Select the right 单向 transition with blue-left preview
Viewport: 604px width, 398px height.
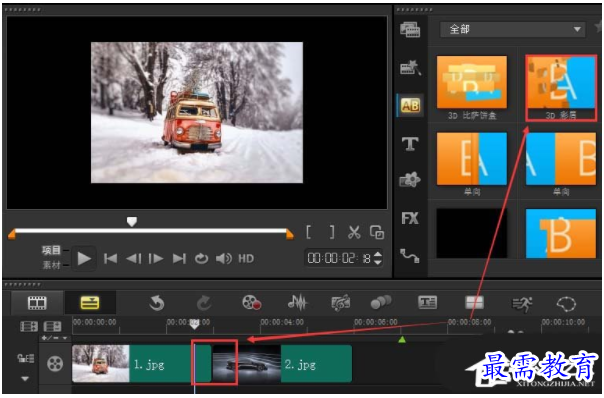pyautogui.click(x=561, y=159)
